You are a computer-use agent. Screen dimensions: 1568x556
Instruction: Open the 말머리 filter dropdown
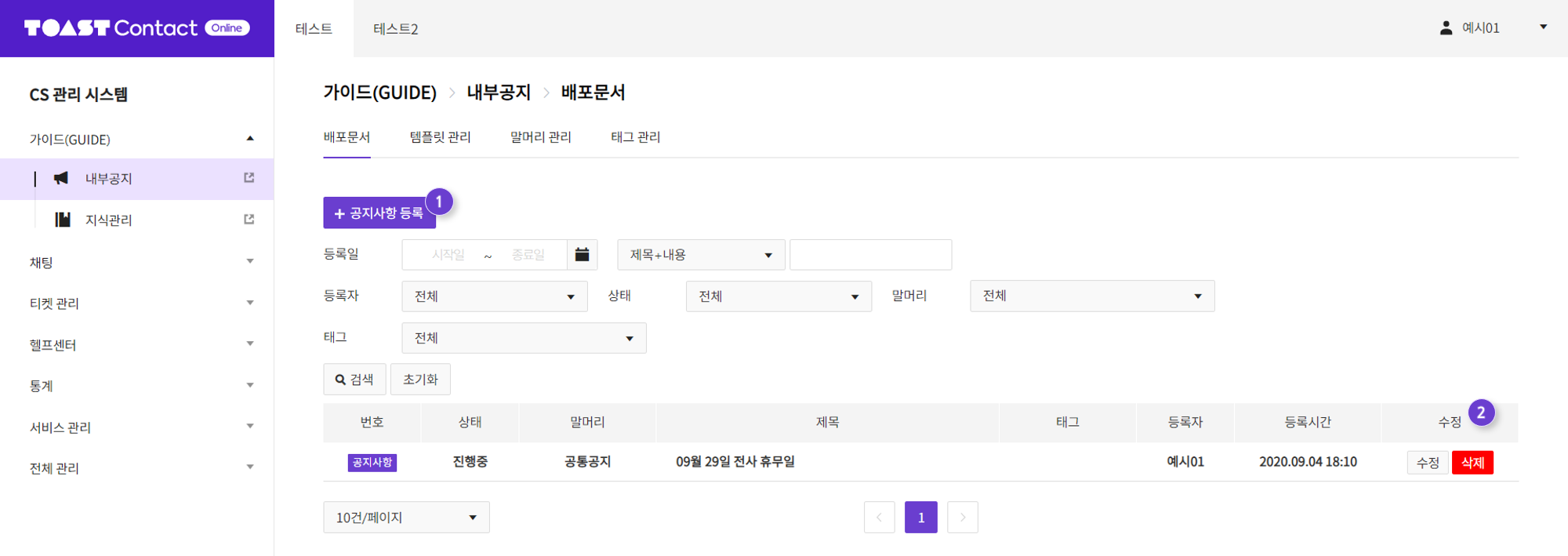pos(1092,296)
